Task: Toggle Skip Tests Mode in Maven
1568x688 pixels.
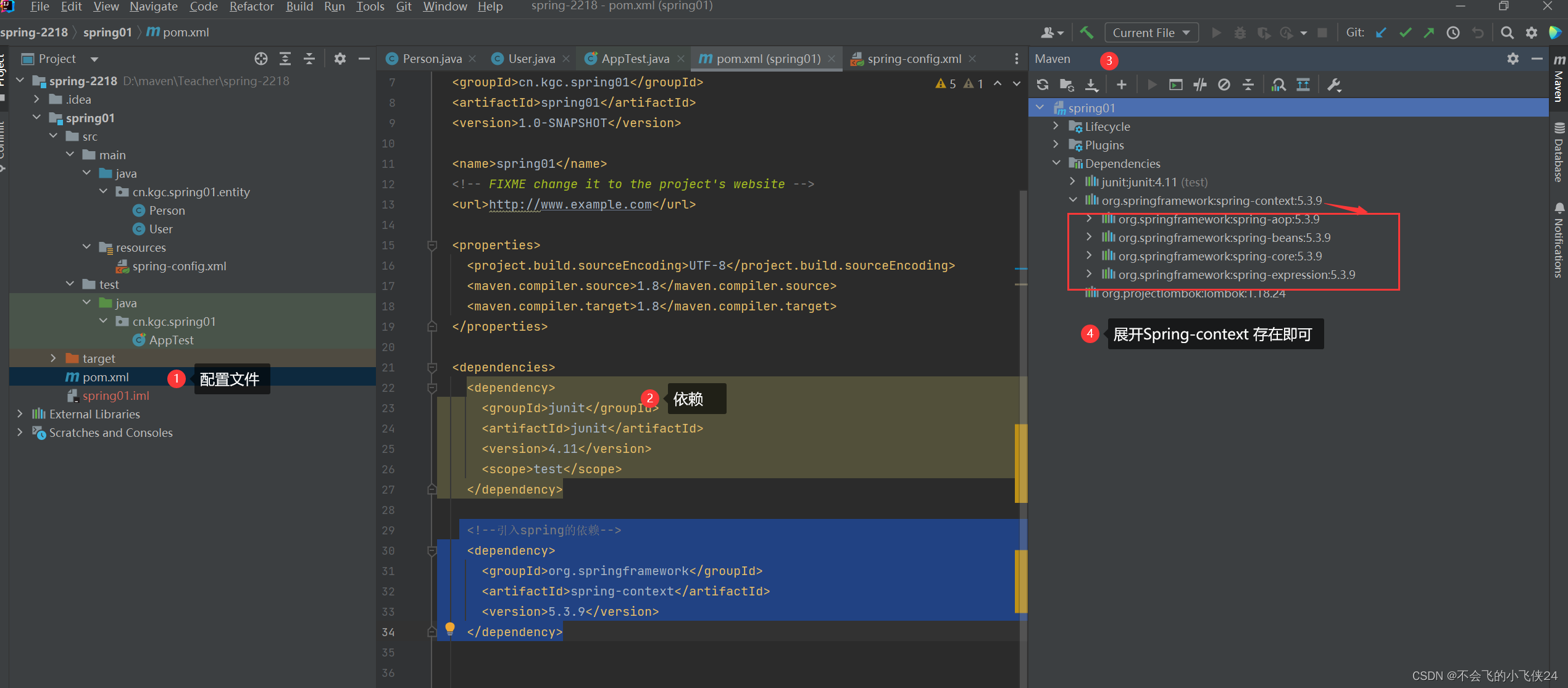Action: click(x=1224, y=85)
